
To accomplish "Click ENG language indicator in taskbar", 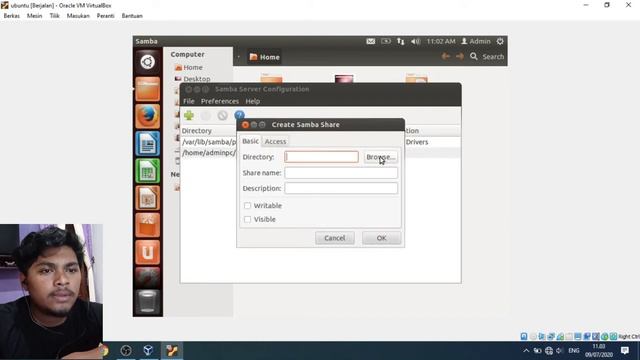I will tap(573, 351).
